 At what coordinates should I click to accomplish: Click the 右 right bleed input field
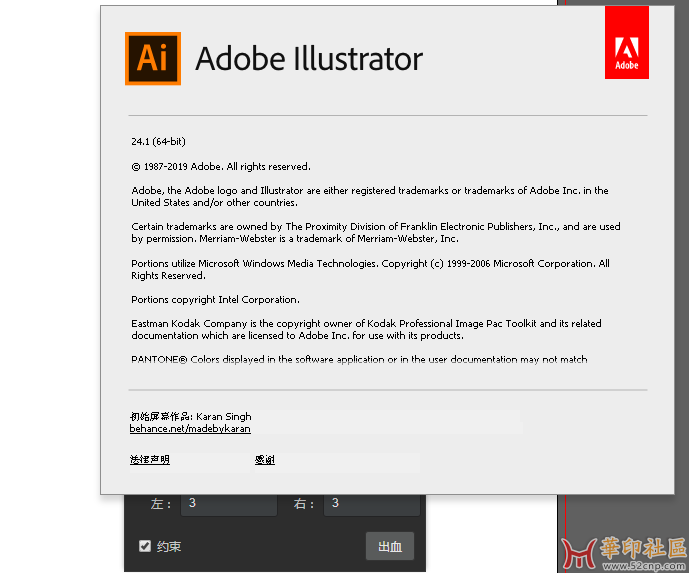click(x=372, y=504)
